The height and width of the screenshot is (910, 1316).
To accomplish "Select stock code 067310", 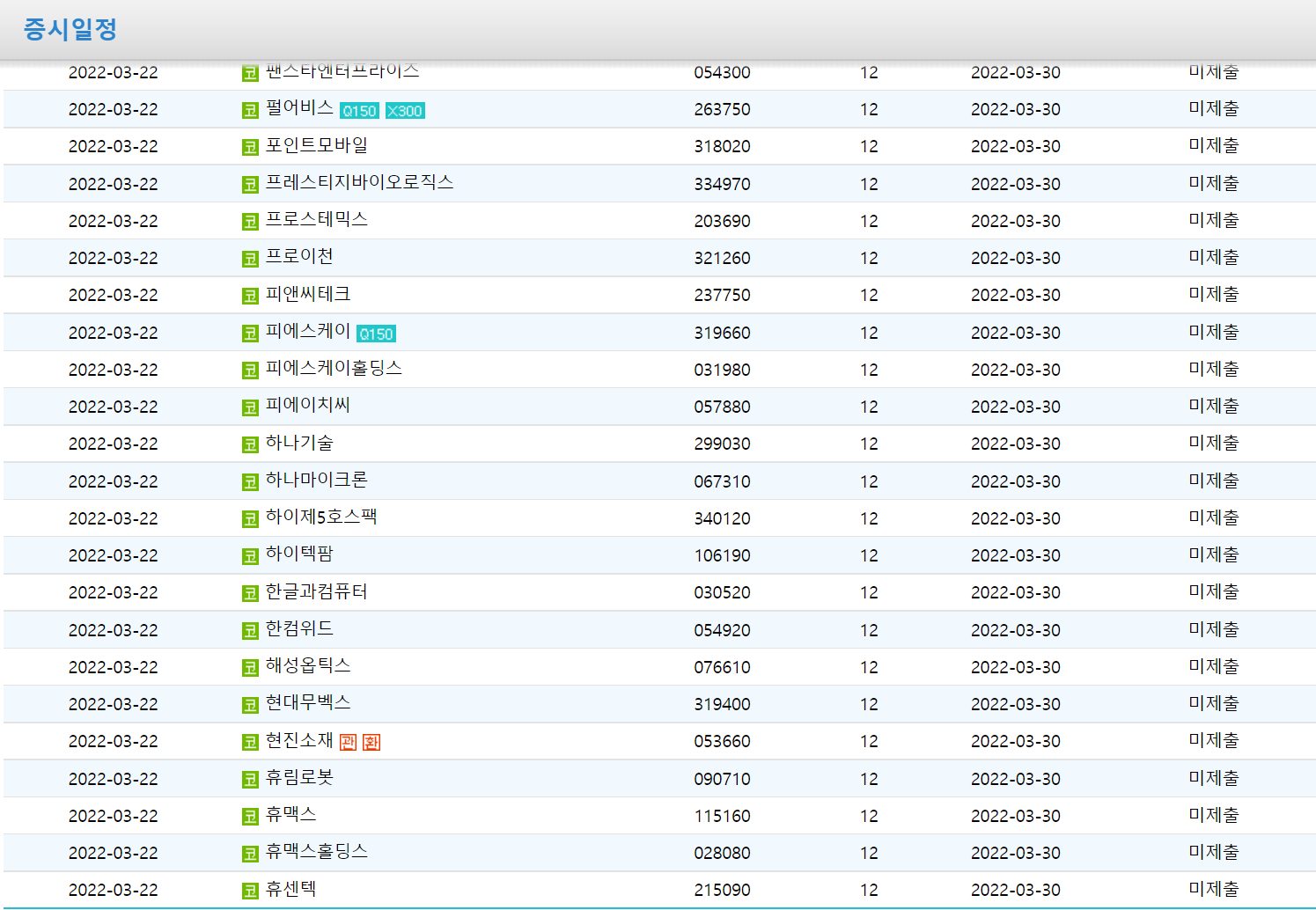I will click(x=722, y=482).
